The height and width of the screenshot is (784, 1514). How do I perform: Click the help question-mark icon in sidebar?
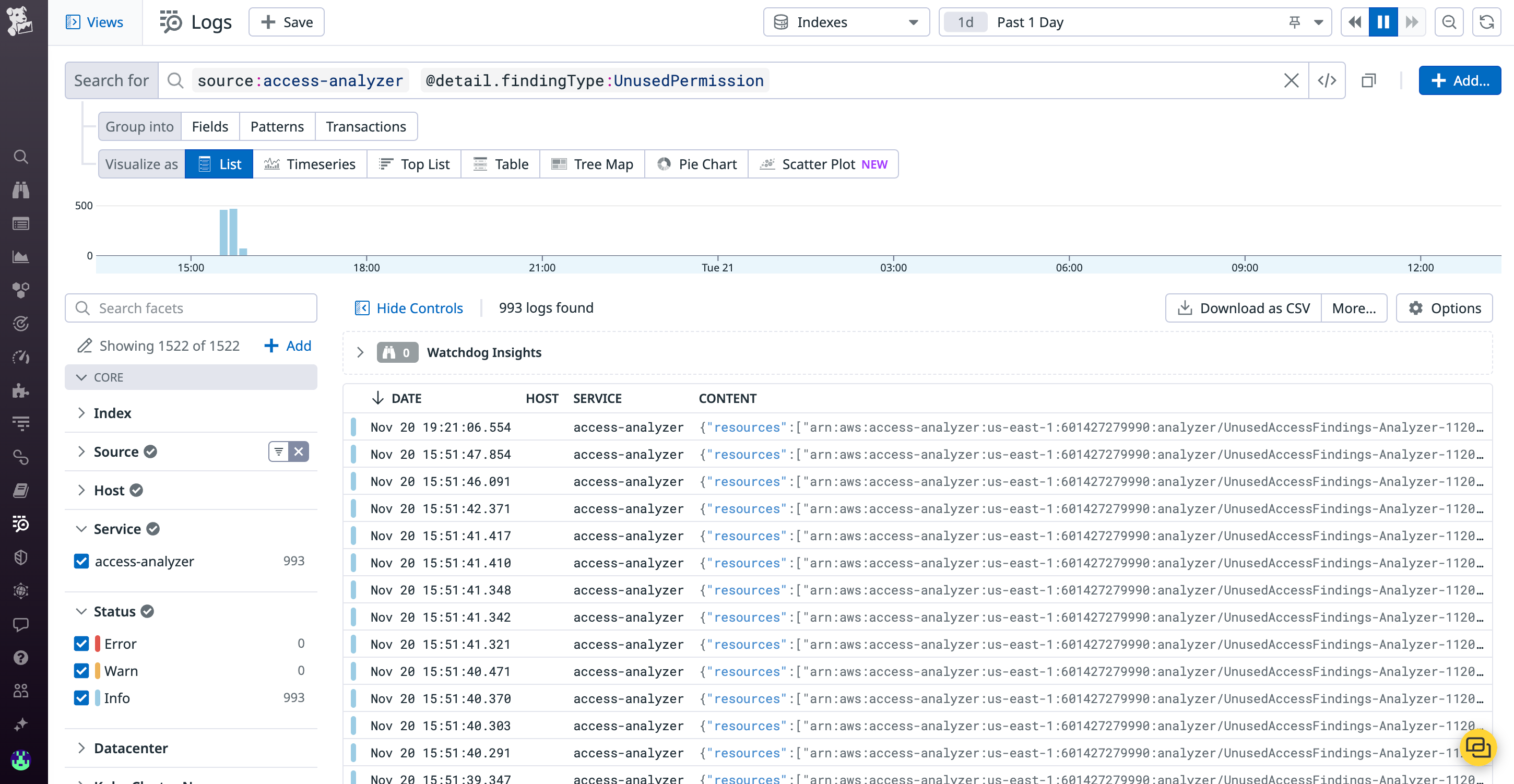point(21,658)
